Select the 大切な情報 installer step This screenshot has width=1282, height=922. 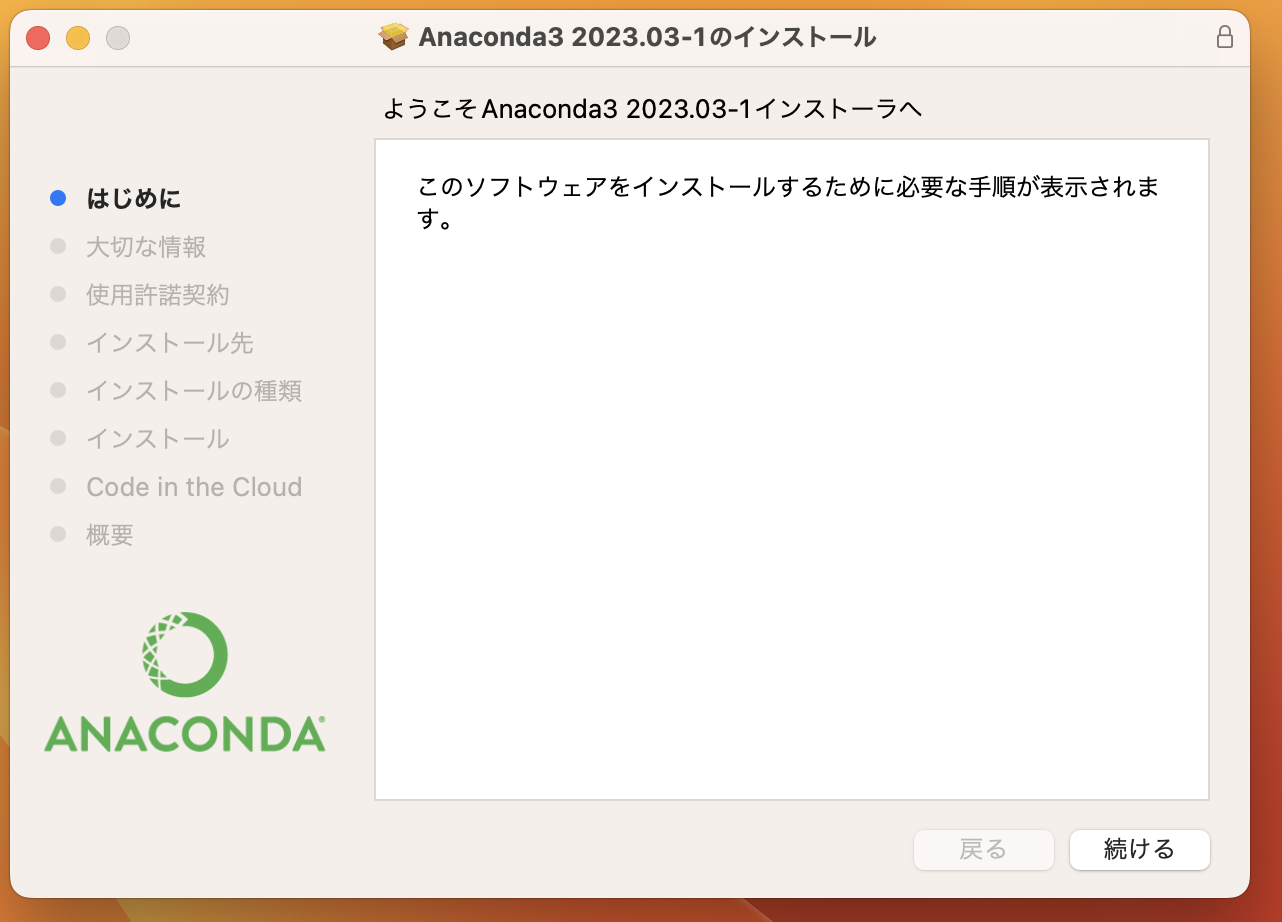click(x=146, y=246)
